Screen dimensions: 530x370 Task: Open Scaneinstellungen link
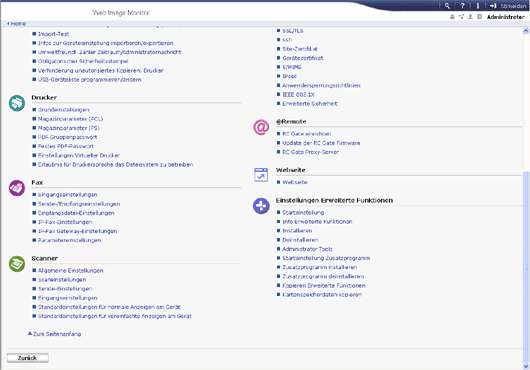pyautogui.click(x=62, y=280)
